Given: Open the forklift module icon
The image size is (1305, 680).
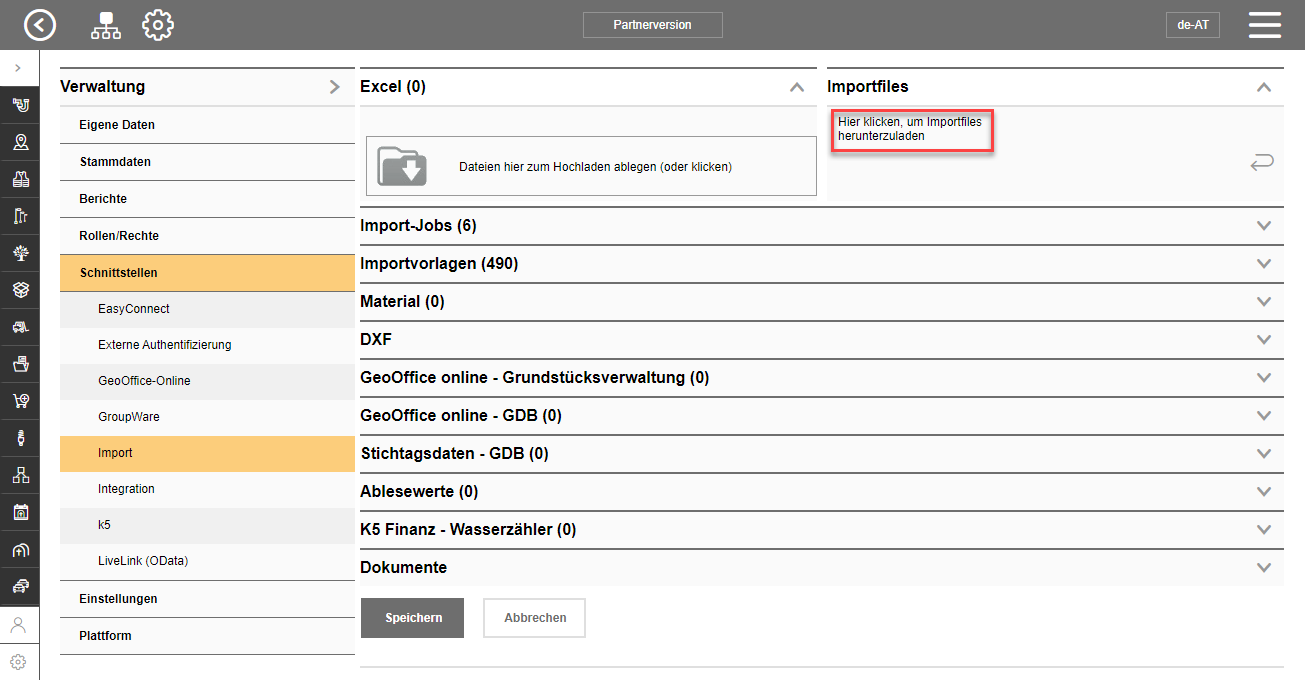Looking at the screenshot, I should (x=20, y=327).
